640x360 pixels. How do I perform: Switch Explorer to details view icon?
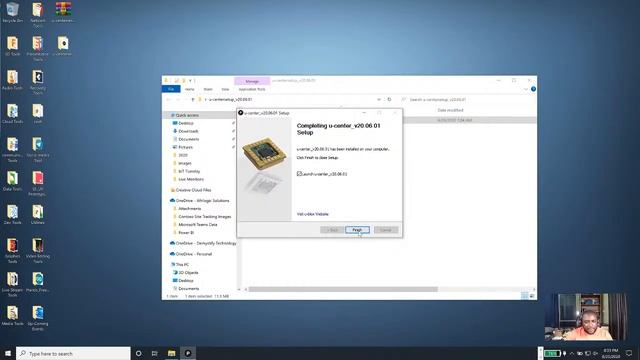524,296
